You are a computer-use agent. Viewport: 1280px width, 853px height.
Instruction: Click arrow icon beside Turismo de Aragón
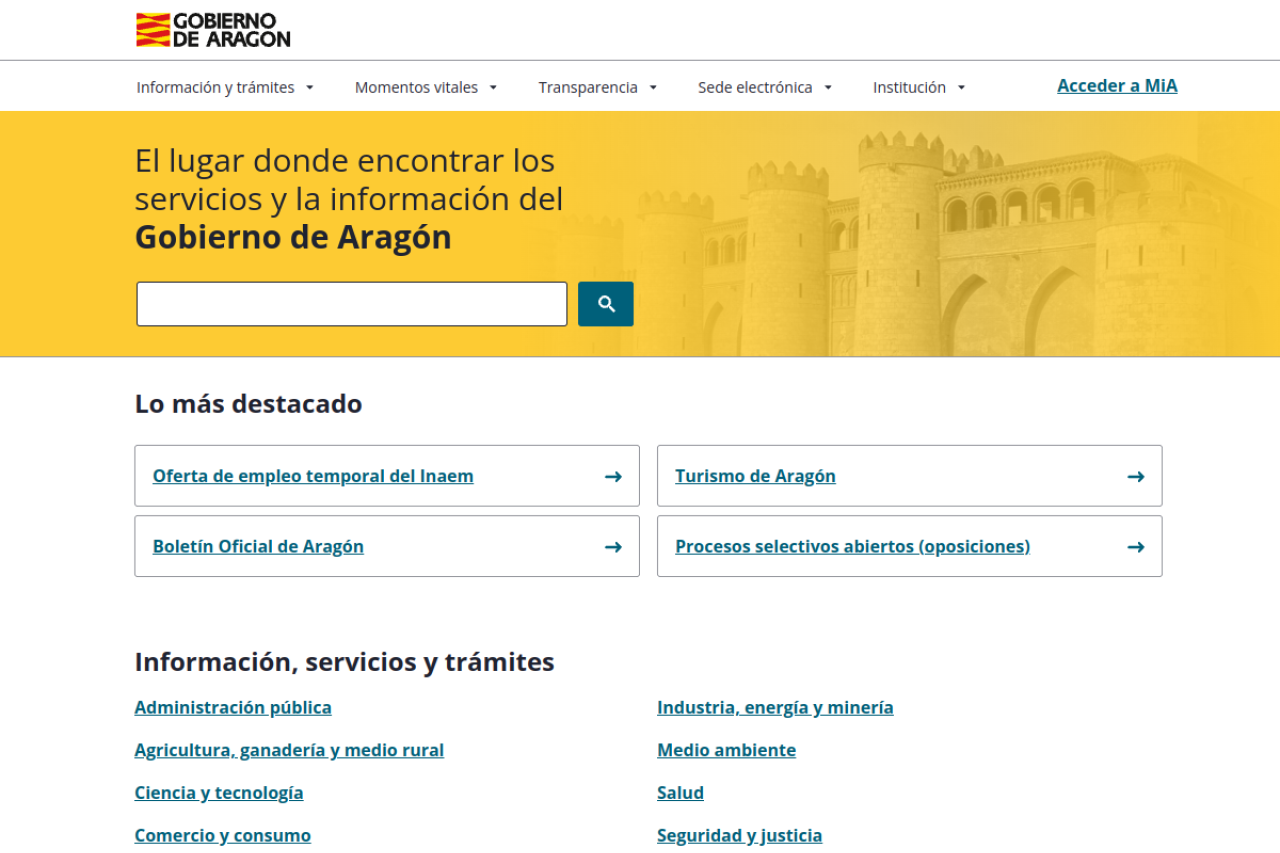[x=1135, y=477]
